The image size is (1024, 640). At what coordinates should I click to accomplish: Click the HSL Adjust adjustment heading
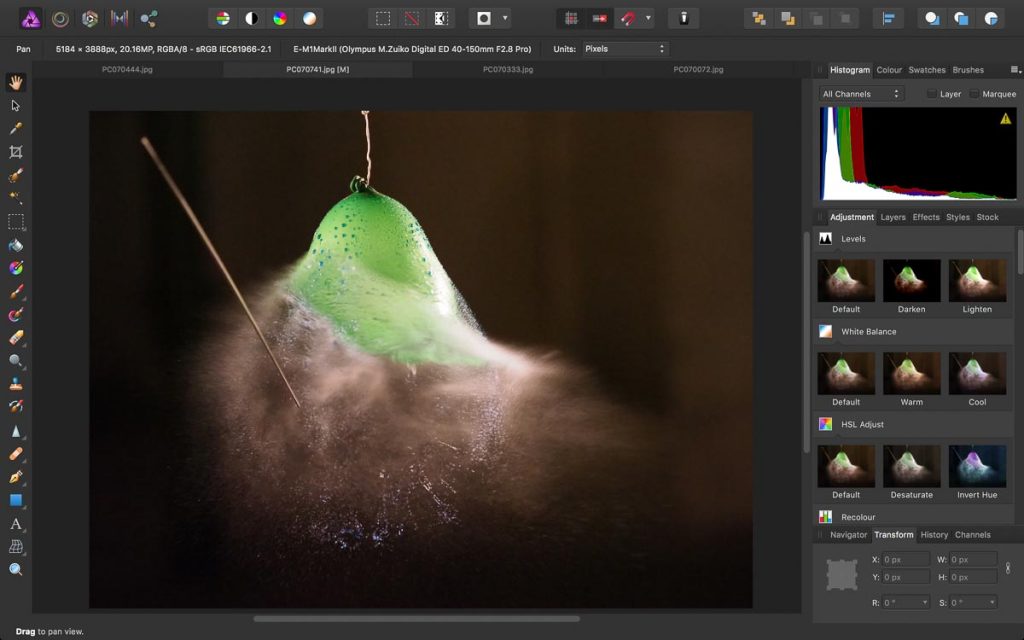click(862, 424)
